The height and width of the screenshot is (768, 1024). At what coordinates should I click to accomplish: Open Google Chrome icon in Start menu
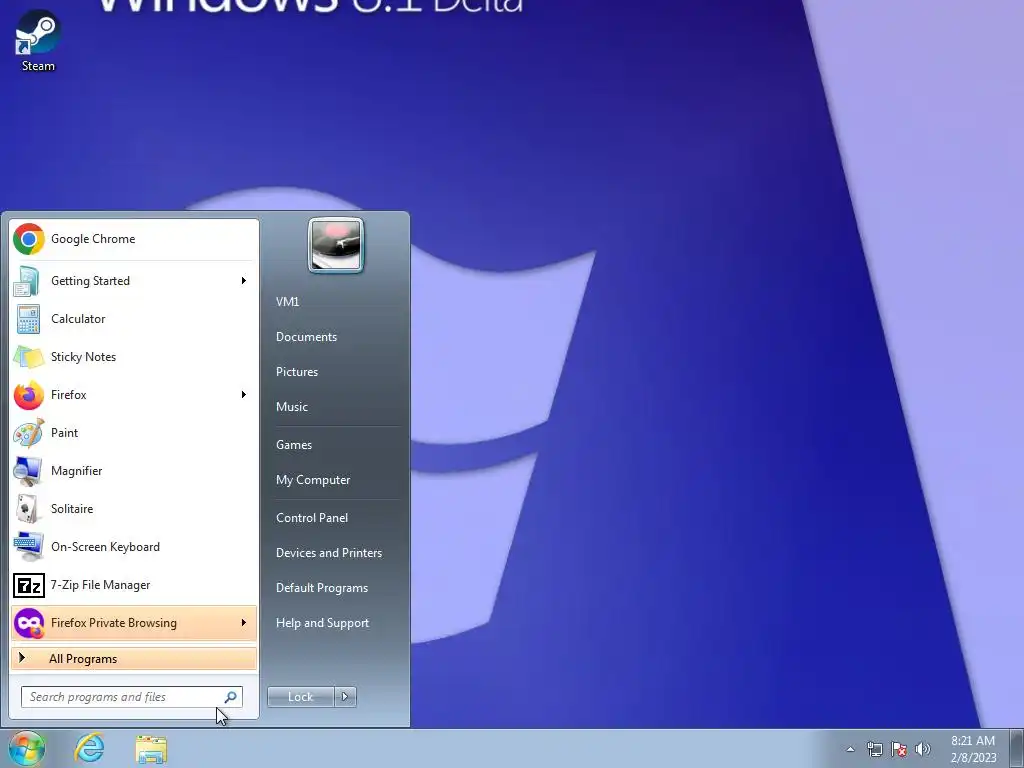29,239
